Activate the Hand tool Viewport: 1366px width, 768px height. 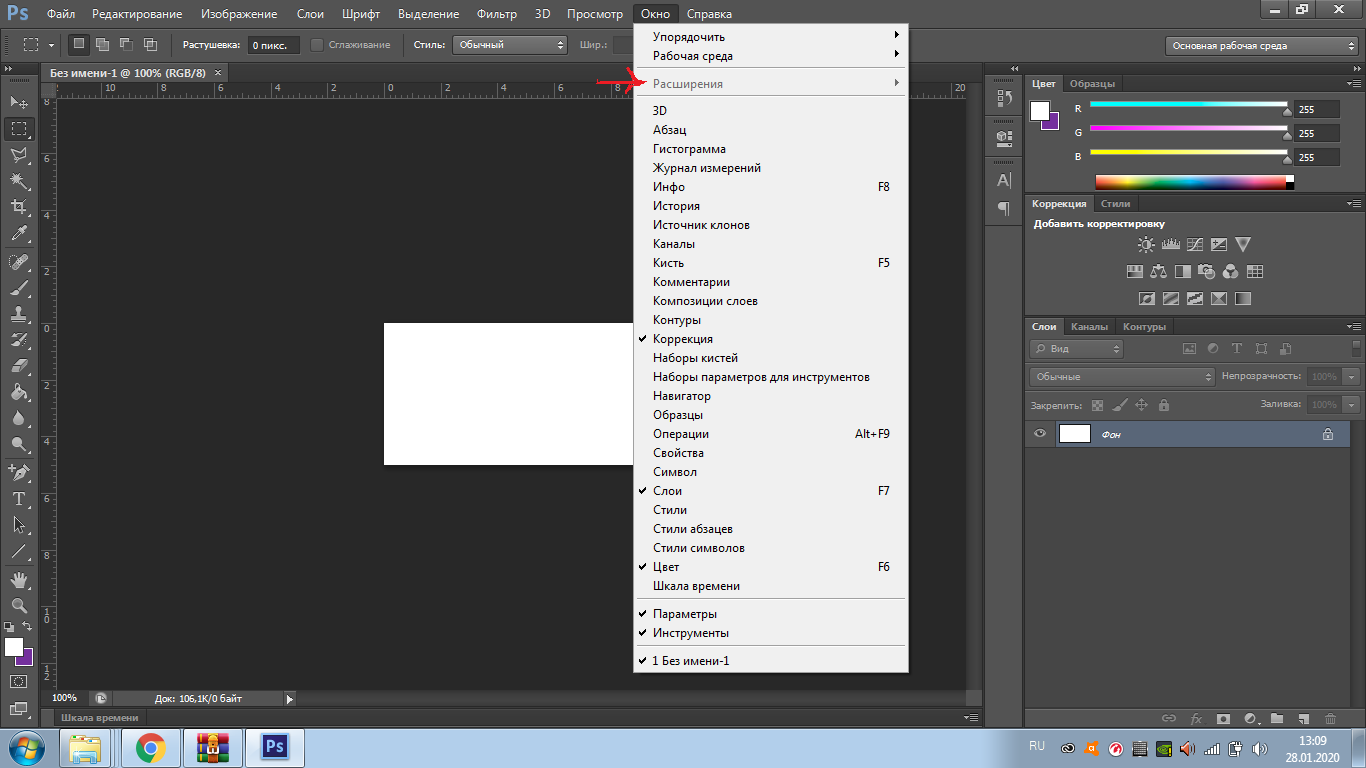tap(19, 580)
